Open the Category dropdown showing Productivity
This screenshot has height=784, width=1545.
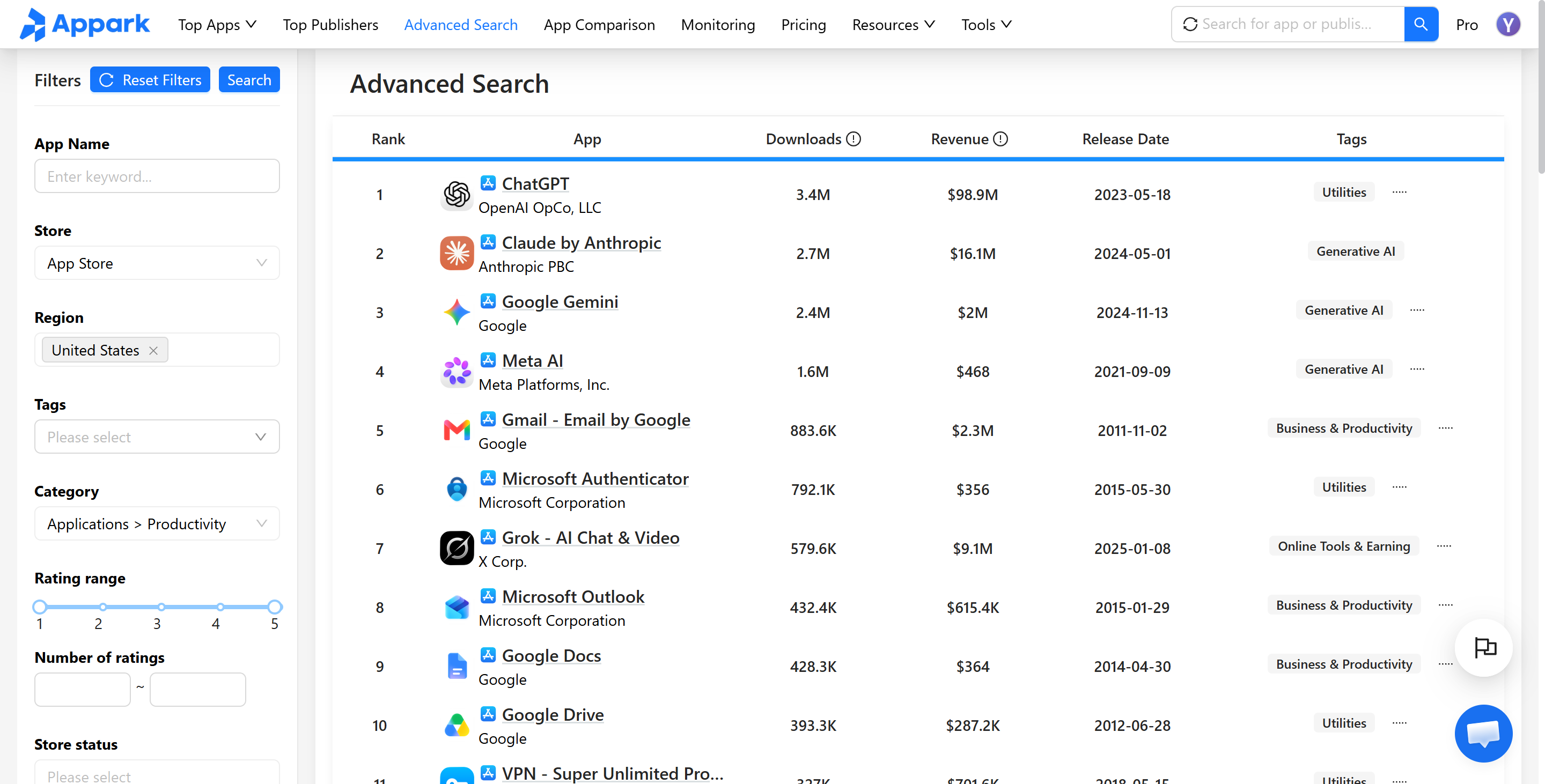tap(157, 524)
